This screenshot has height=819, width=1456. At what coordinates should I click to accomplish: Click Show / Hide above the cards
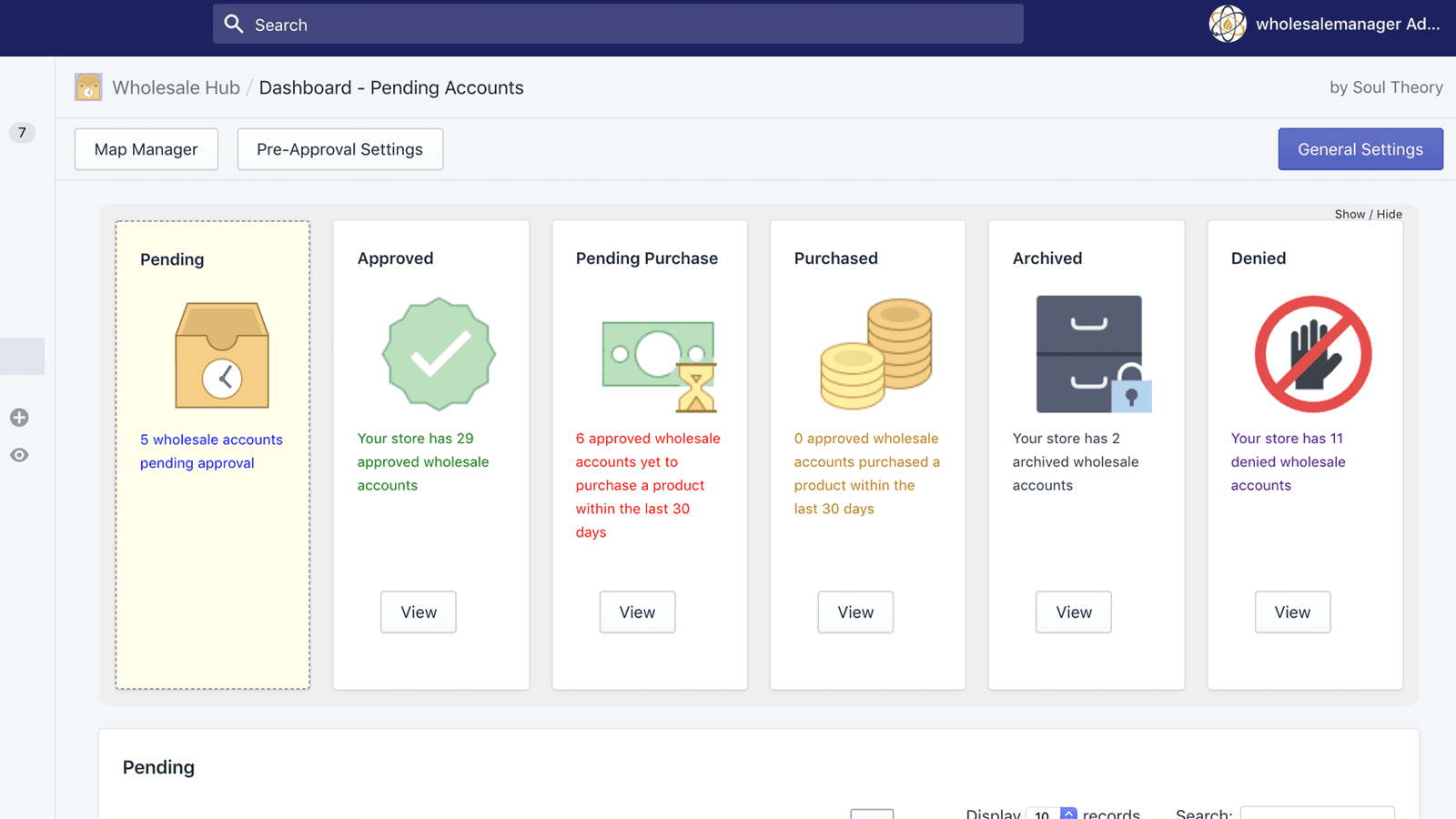click(x=1369, y=214)
